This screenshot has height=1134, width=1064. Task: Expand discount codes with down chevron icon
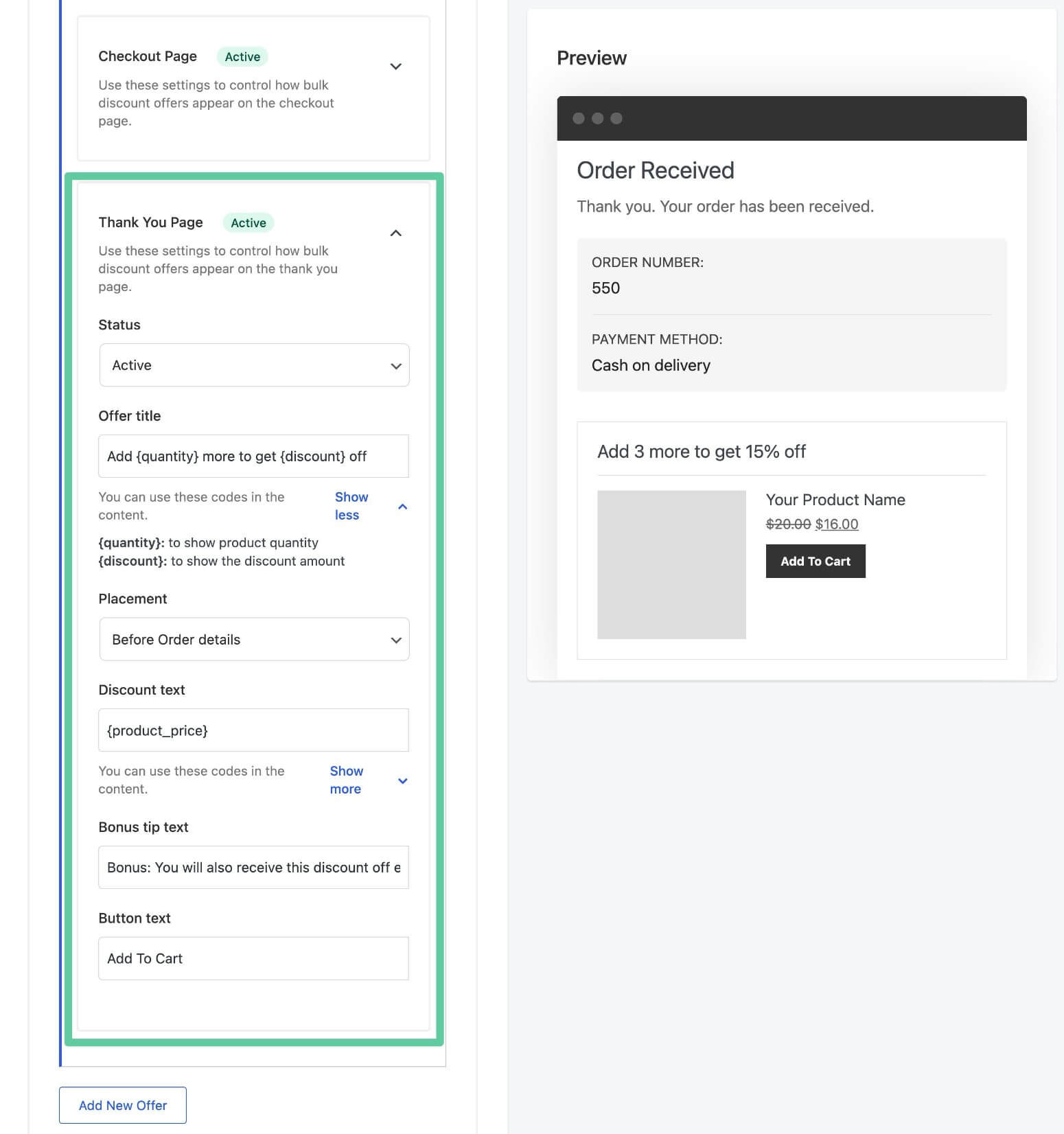403,781
